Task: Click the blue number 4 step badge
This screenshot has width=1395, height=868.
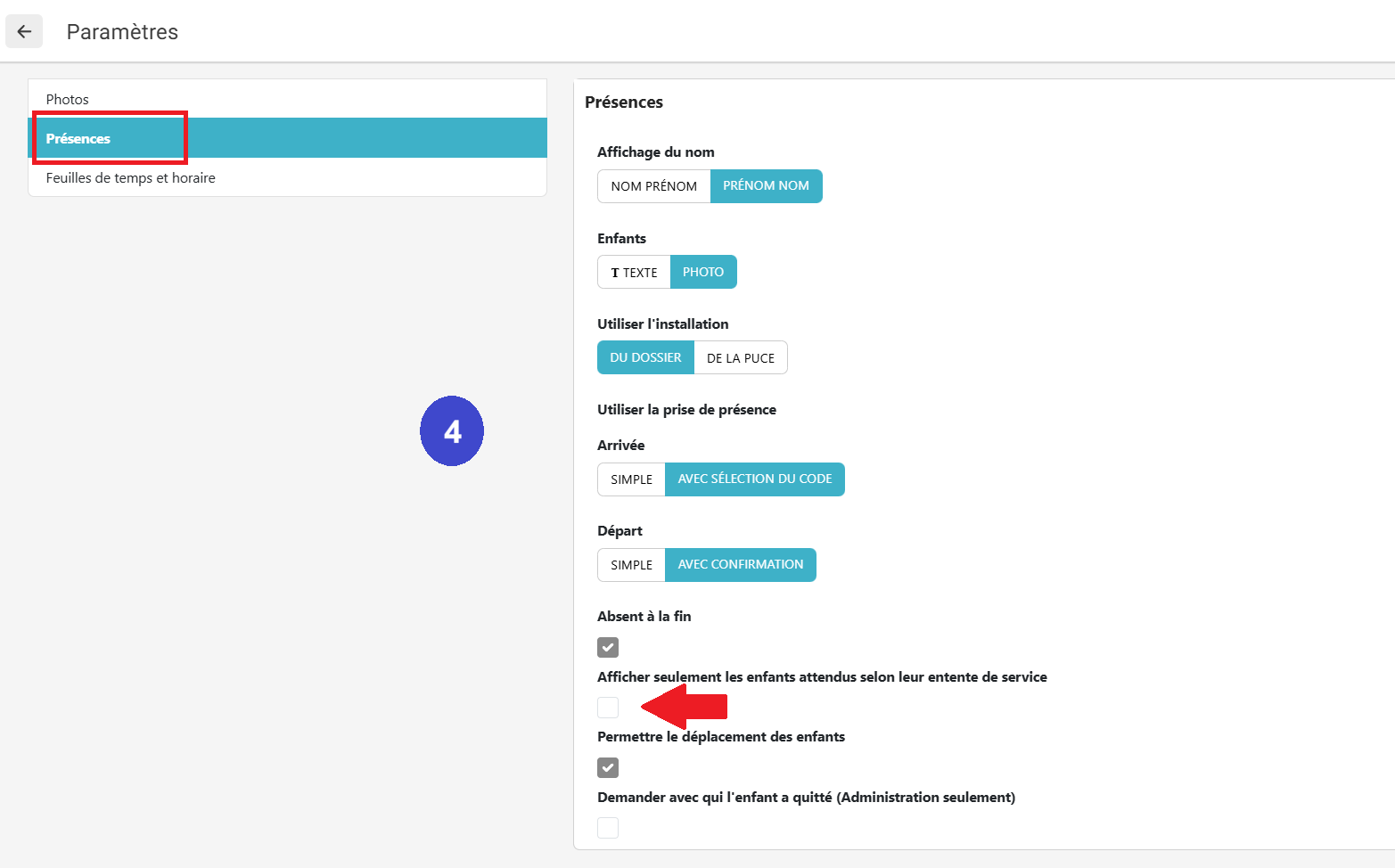Action: pos(452,431)
